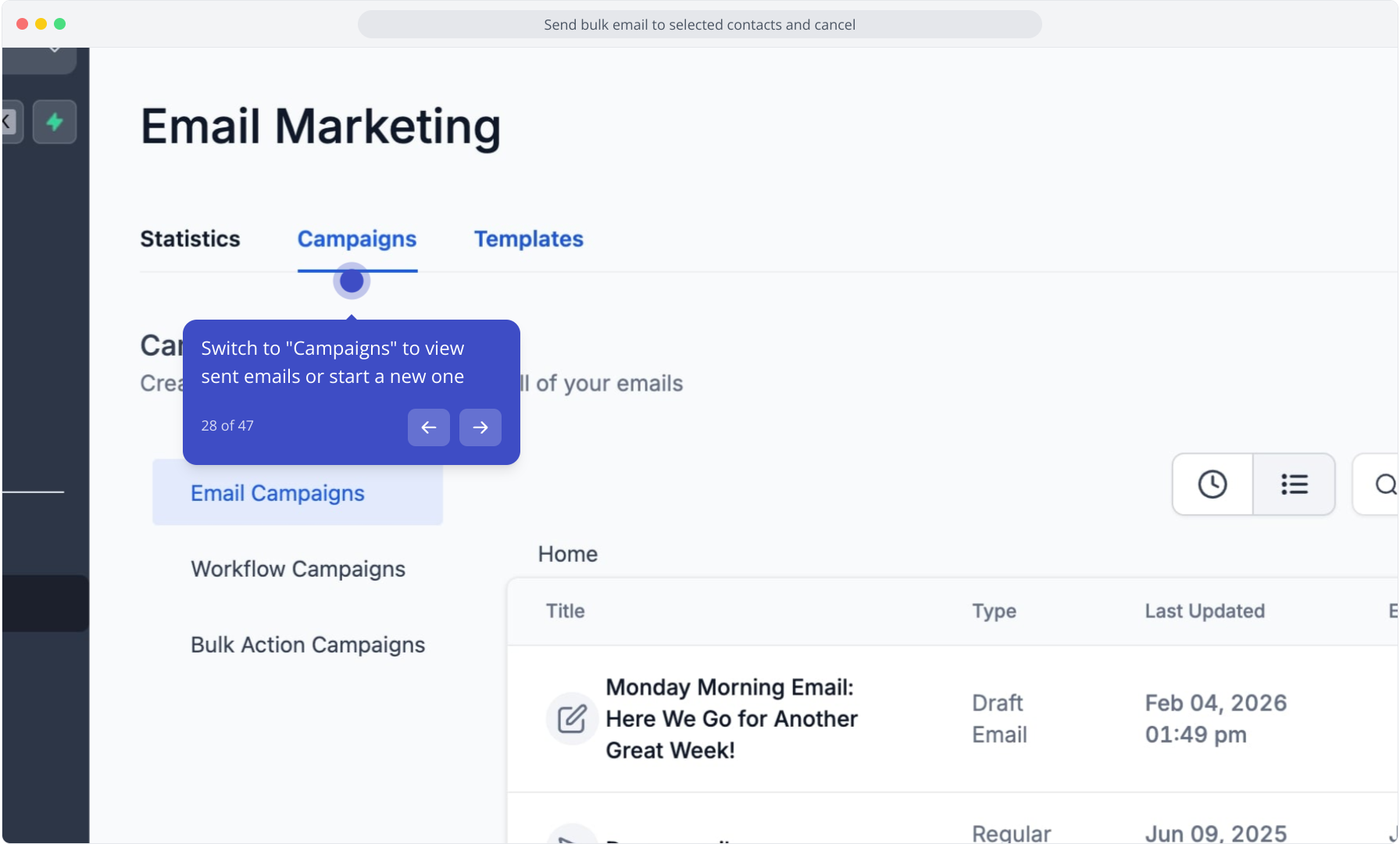Click the Draft Email type cell

(x=1000, y=718)
